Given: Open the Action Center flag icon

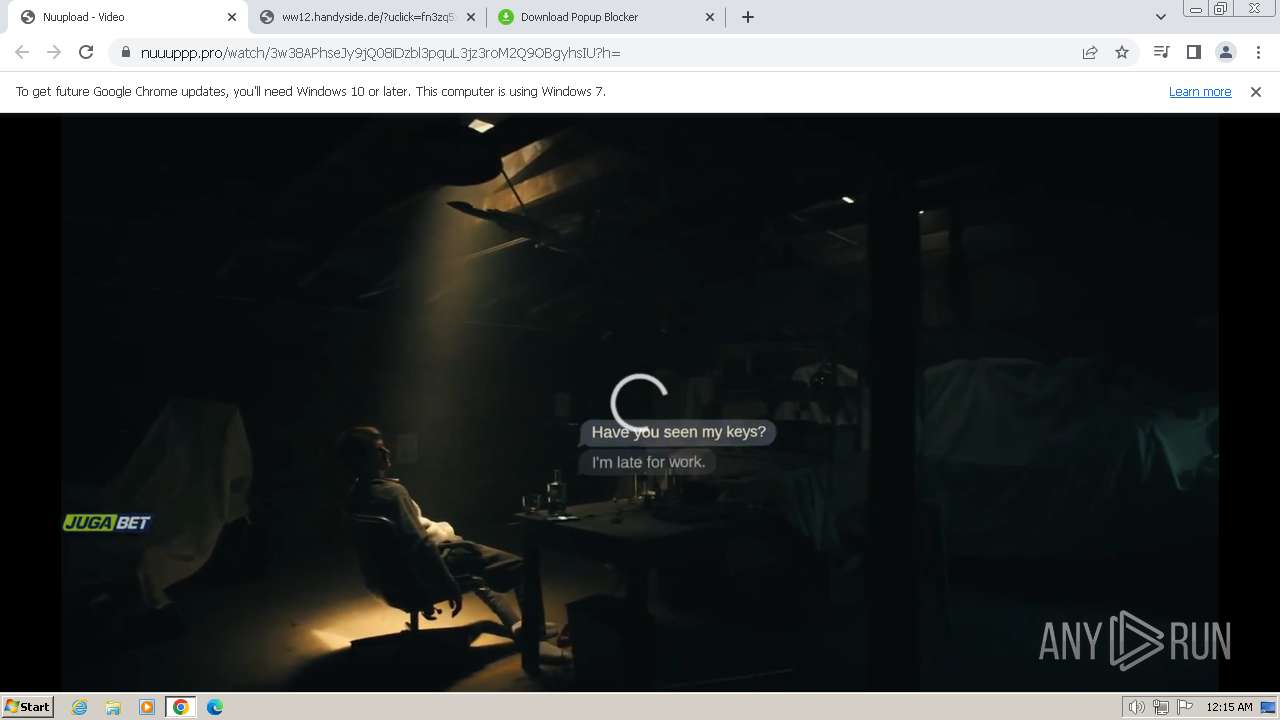Looking at the screenshot, I should [1185, 707].
